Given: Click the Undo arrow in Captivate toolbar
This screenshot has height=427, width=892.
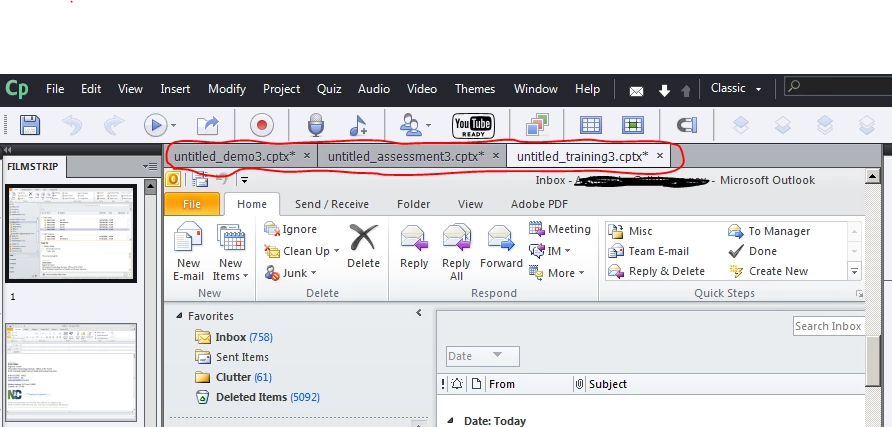Looking at the screenshot, I should pyautogui.click(x=72, y=125).
